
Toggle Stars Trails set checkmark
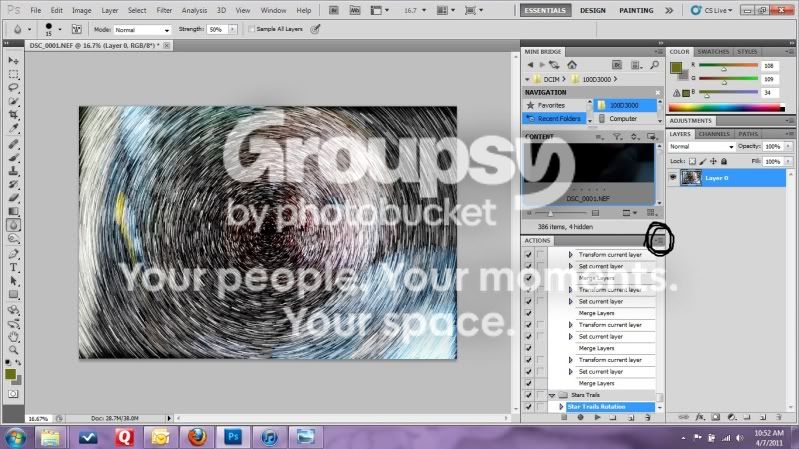[528, 395]
